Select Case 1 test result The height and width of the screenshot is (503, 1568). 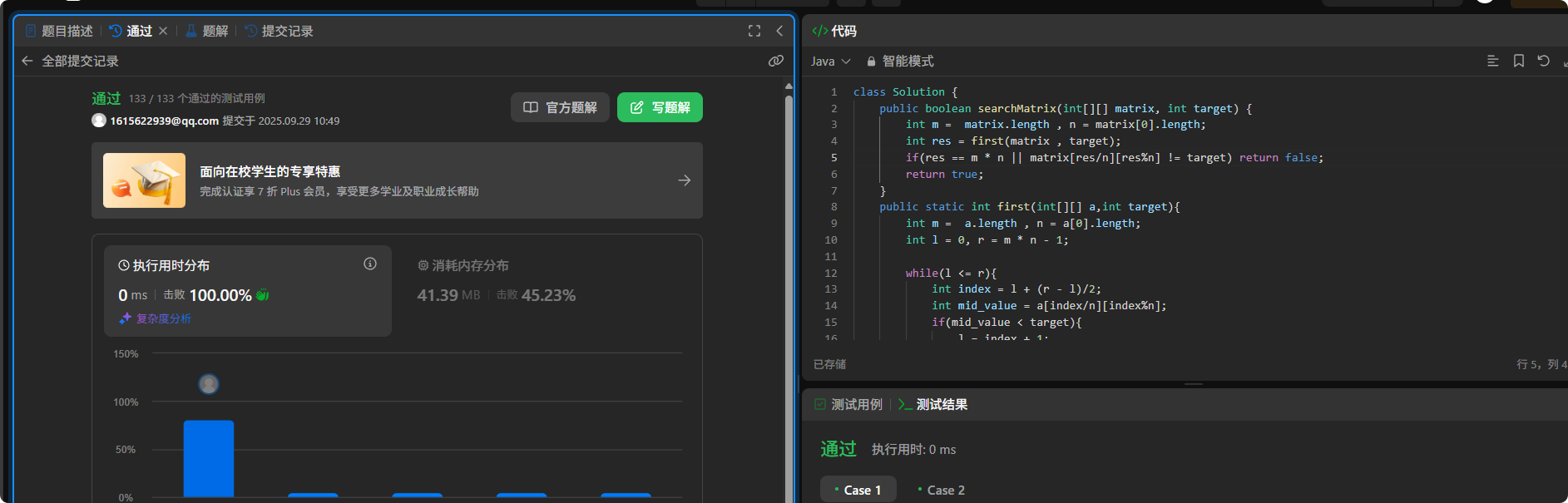pyautogui.click(x=858, y=490)
